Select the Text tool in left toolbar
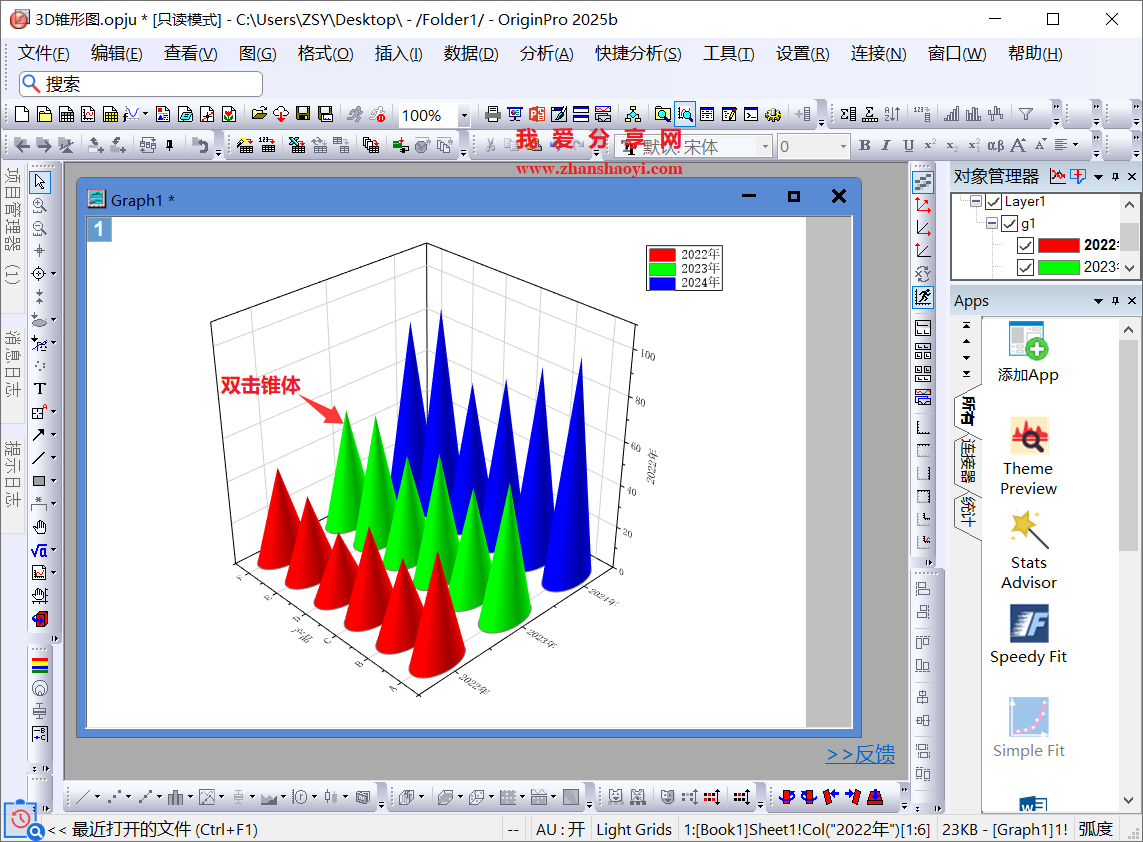This screenshot has width=1143, height=842. (x=40, y=388)
